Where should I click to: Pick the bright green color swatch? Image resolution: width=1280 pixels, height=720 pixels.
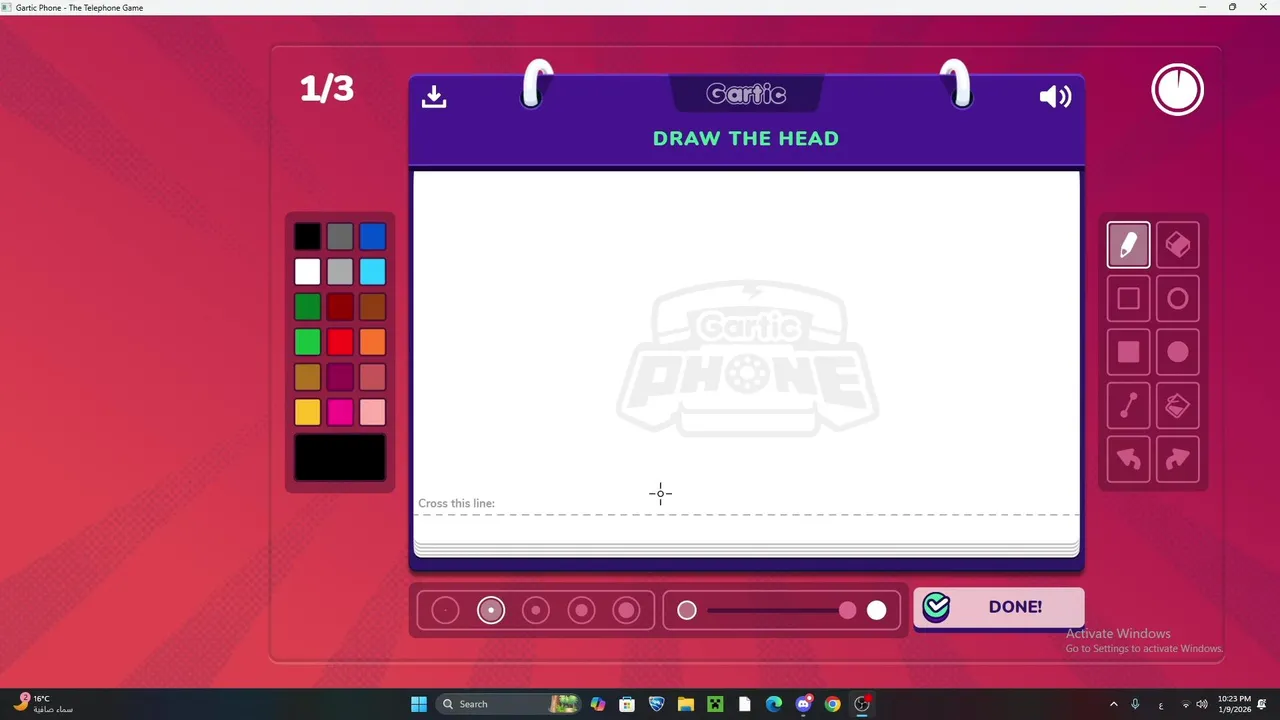click(307, 342)
